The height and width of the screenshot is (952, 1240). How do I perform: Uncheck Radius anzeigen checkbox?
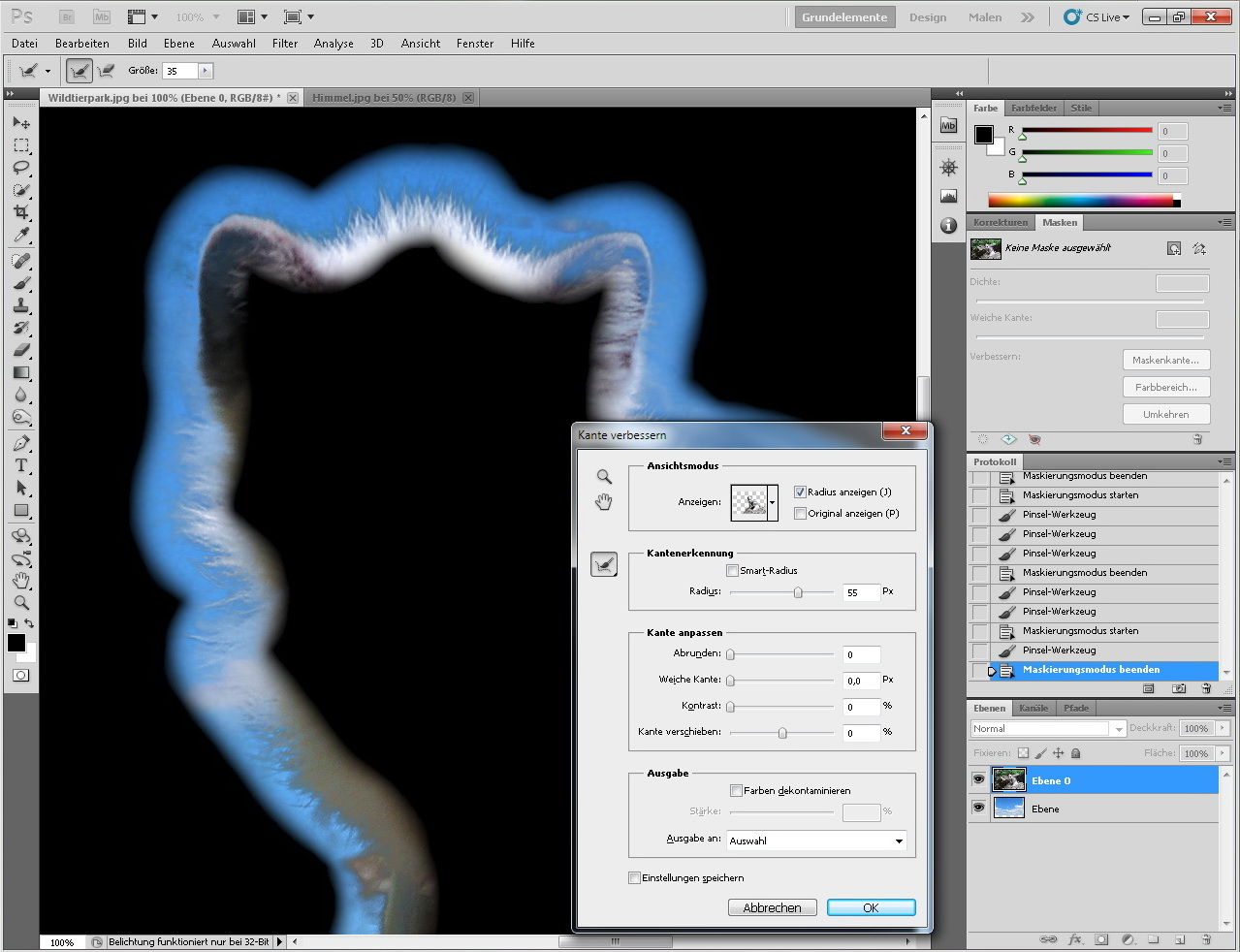(800, 492)
